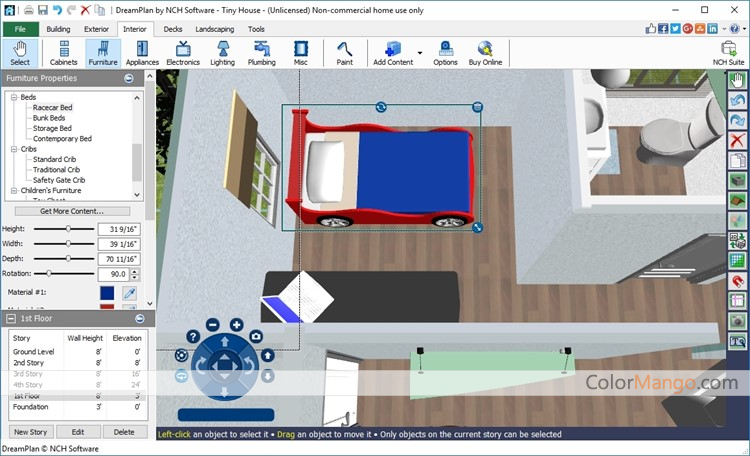Click the Width value input field

(119, 244)
